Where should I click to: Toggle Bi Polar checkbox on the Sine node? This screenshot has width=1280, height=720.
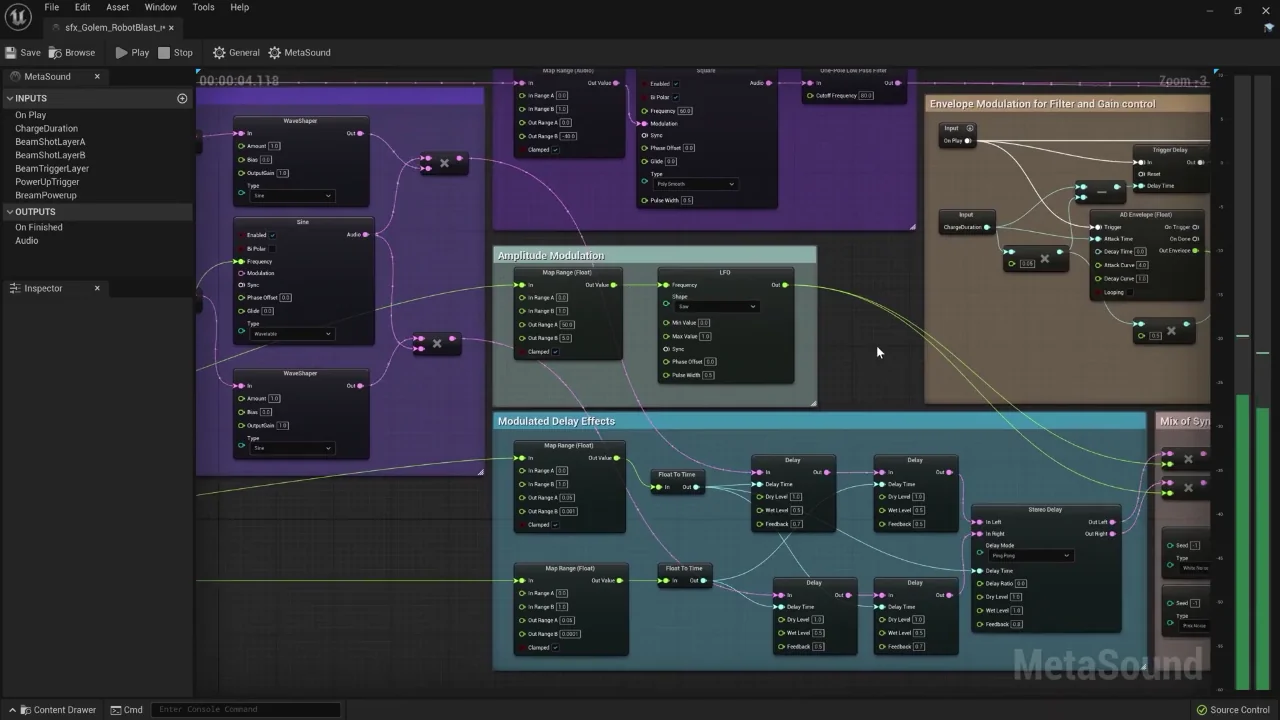coord(272,249)
